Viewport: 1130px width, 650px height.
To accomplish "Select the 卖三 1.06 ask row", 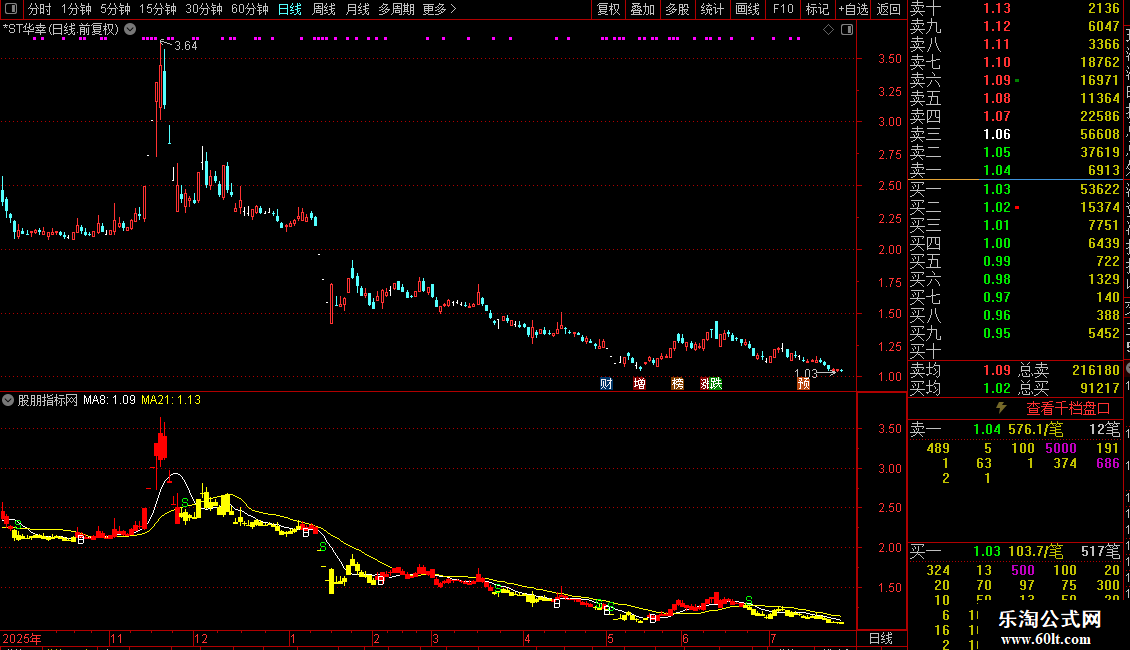I will click(1015, 134).
